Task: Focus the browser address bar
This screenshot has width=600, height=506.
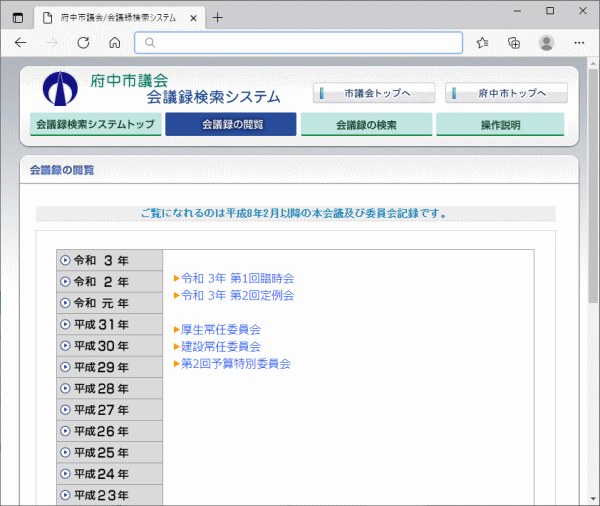Action: tap(298, 42)
